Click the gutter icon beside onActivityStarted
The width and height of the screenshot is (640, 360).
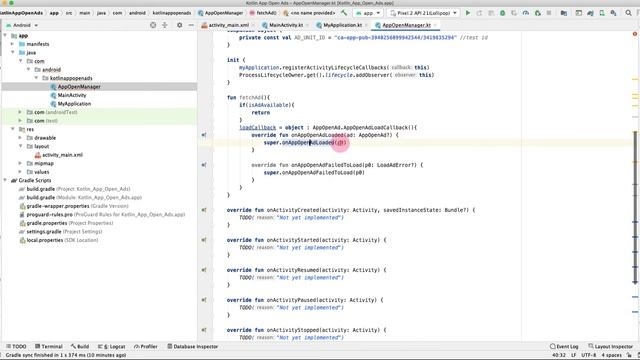coord(204,240)
